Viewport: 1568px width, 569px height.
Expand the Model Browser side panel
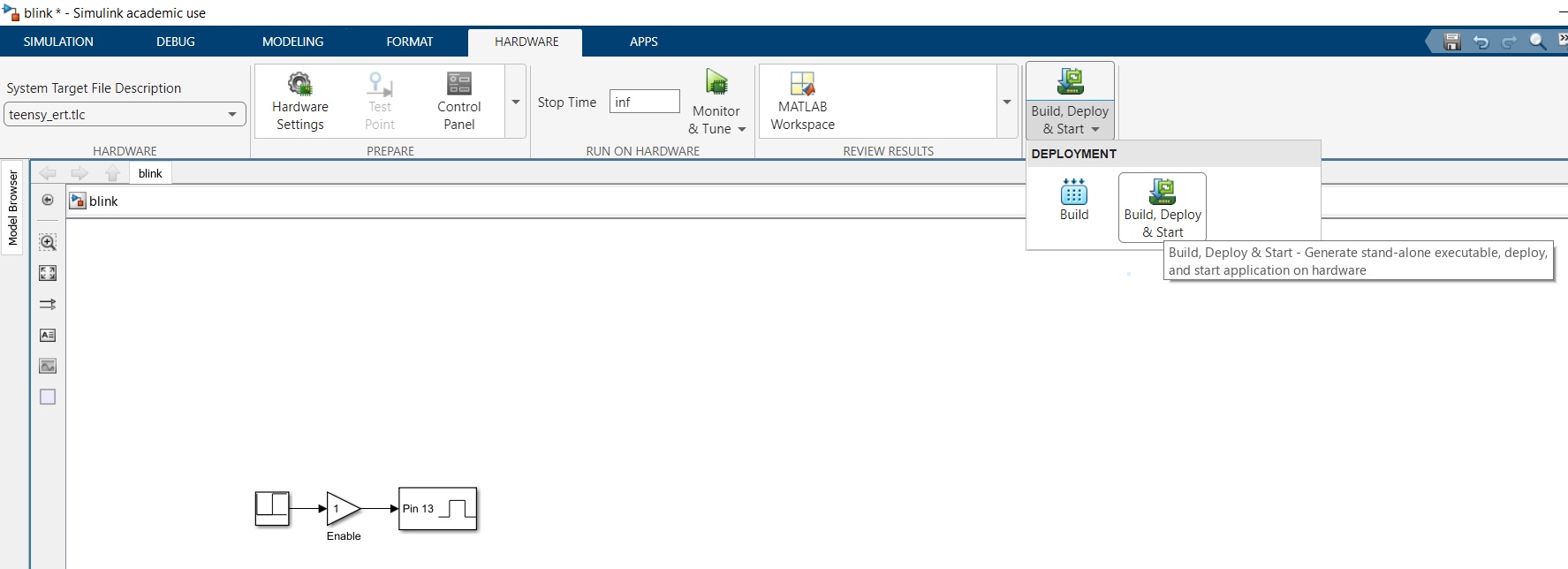click(12, 208)
